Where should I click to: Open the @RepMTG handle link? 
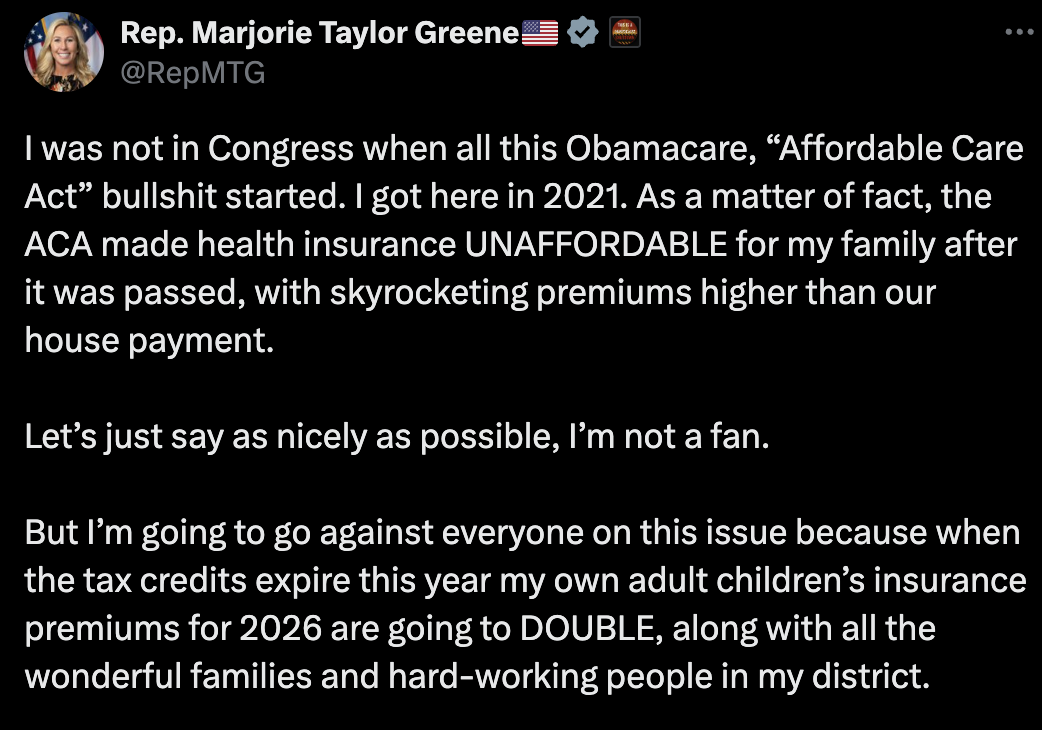click(193, 72)
